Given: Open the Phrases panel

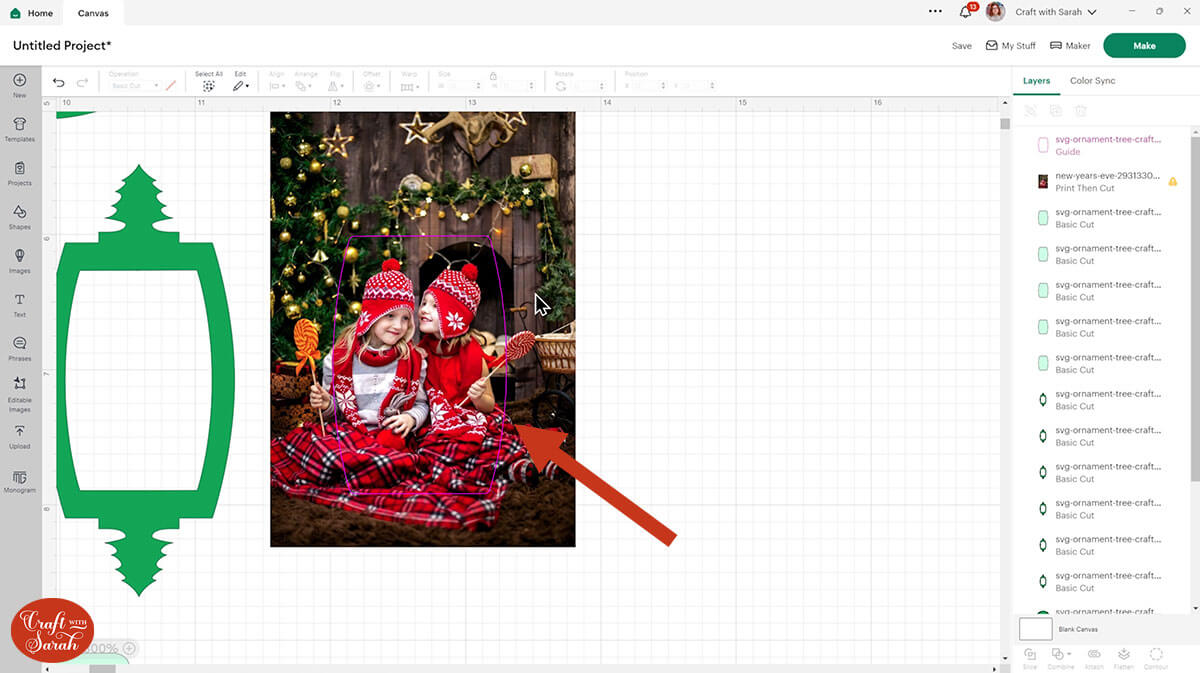Looking at the screenshot, I should (x=20, y=348).
